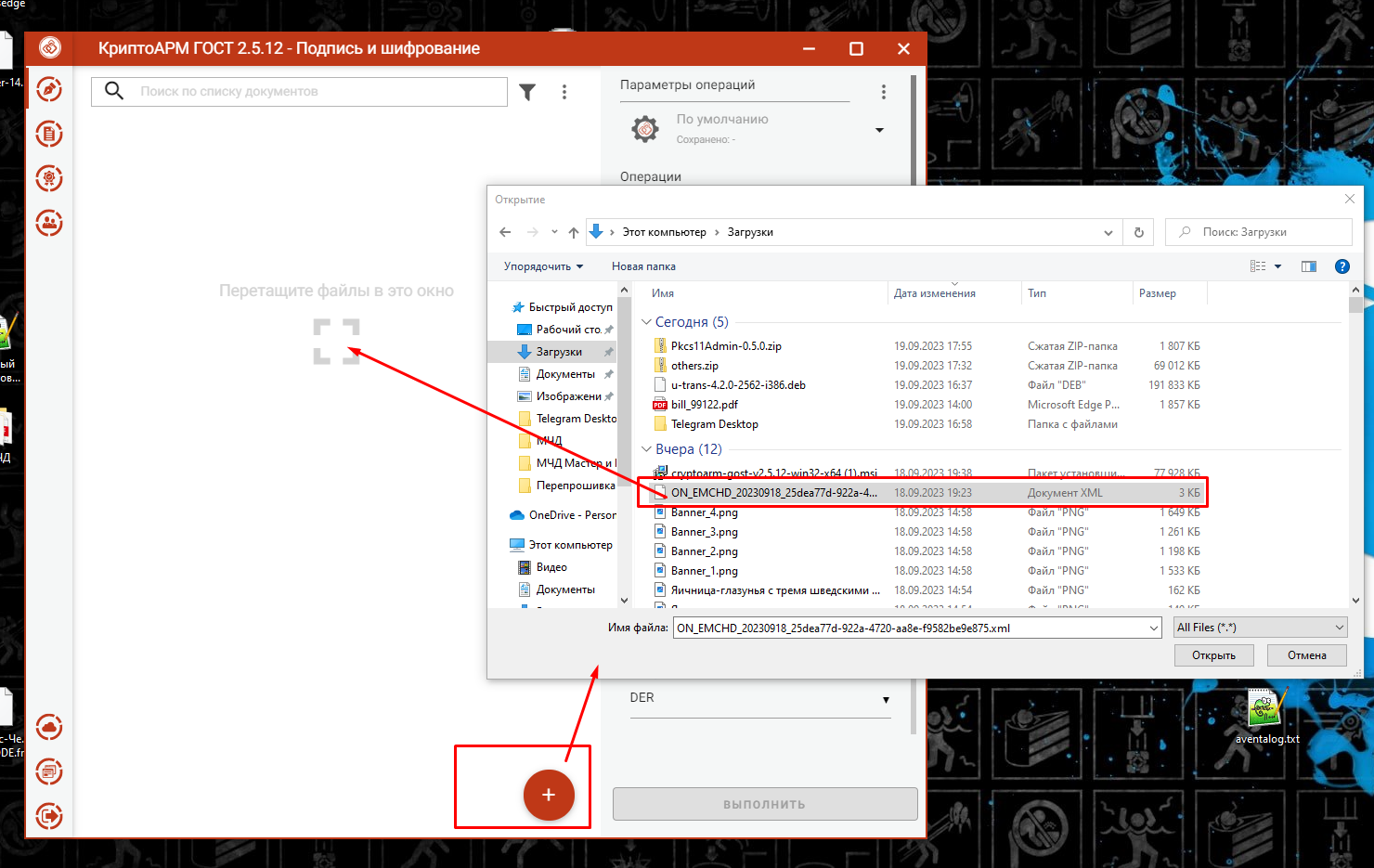Select Видео in navigation tree
The image size is (1374, 868).
(542, 567)
